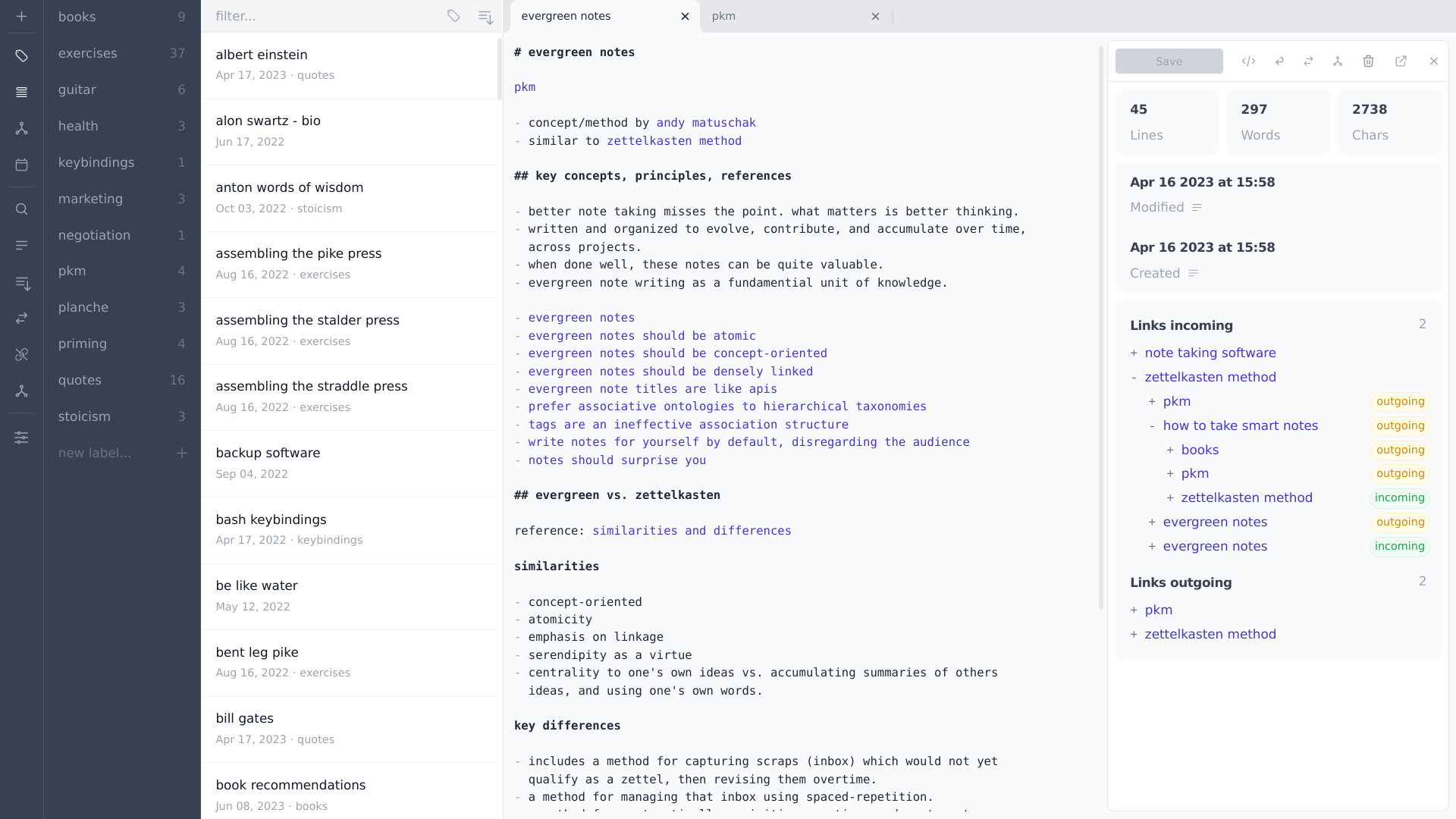1456x819 pixels.
Task: Open note in external window icon
Action: 1401,61
